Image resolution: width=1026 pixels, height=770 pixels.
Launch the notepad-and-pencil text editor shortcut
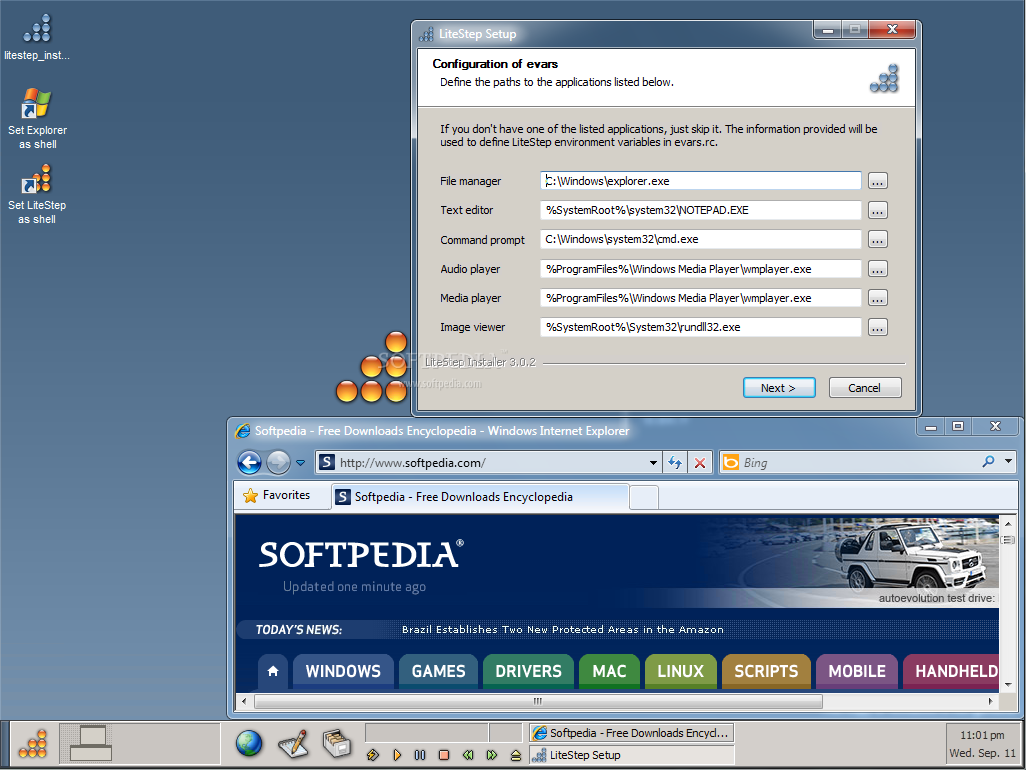[293, 743]
